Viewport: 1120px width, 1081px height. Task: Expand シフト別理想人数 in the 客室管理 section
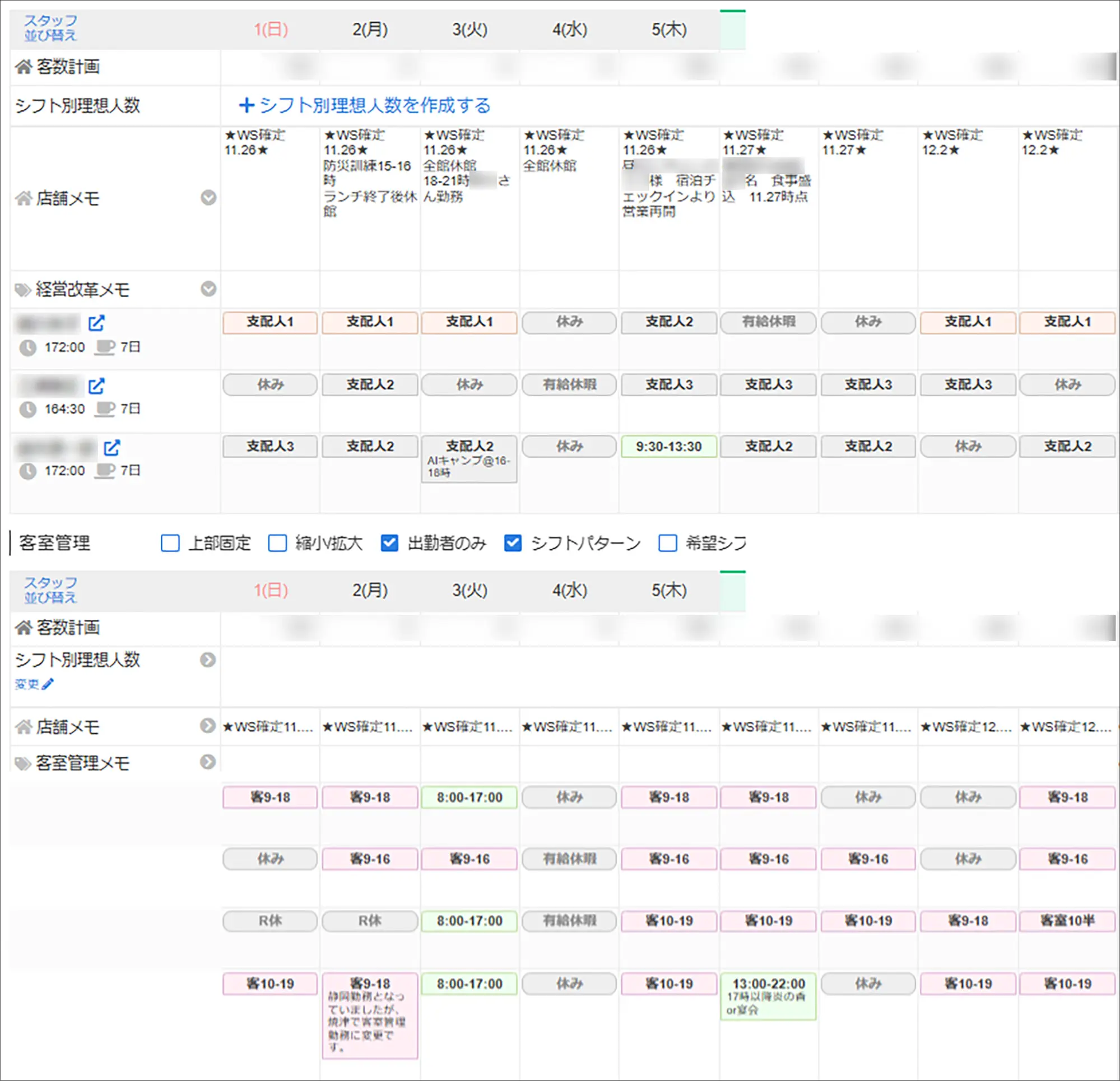pos(208,661)
